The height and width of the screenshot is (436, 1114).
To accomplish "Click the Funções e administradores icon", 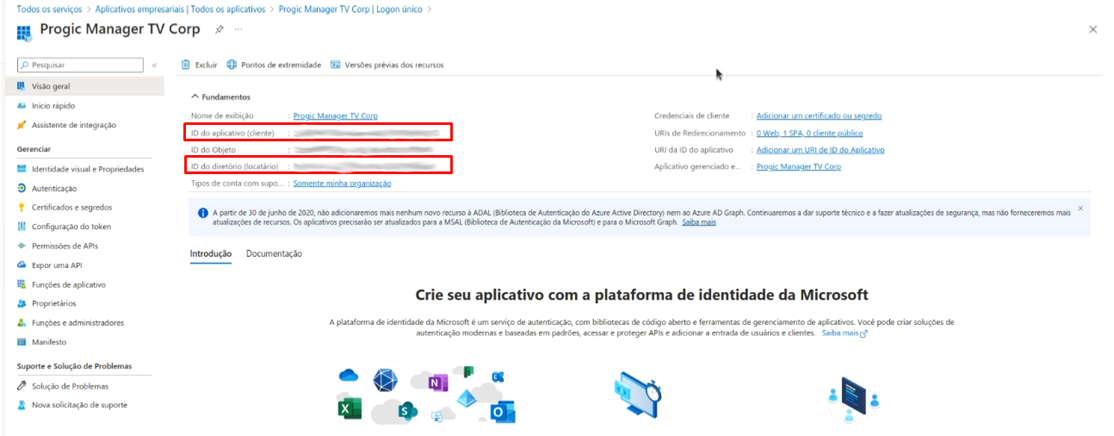I will coord(21,322).
